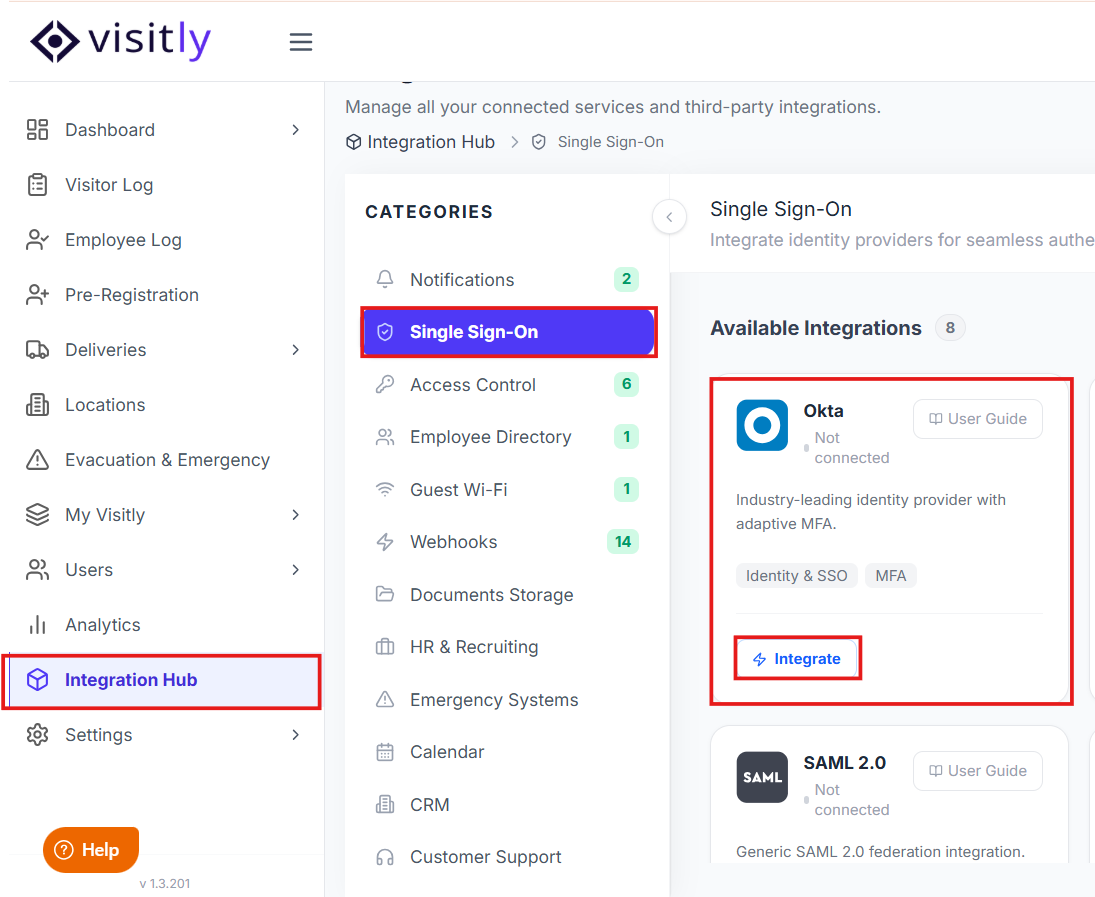
Task: Select Single Sign-On category
Action: coord(508,332)
